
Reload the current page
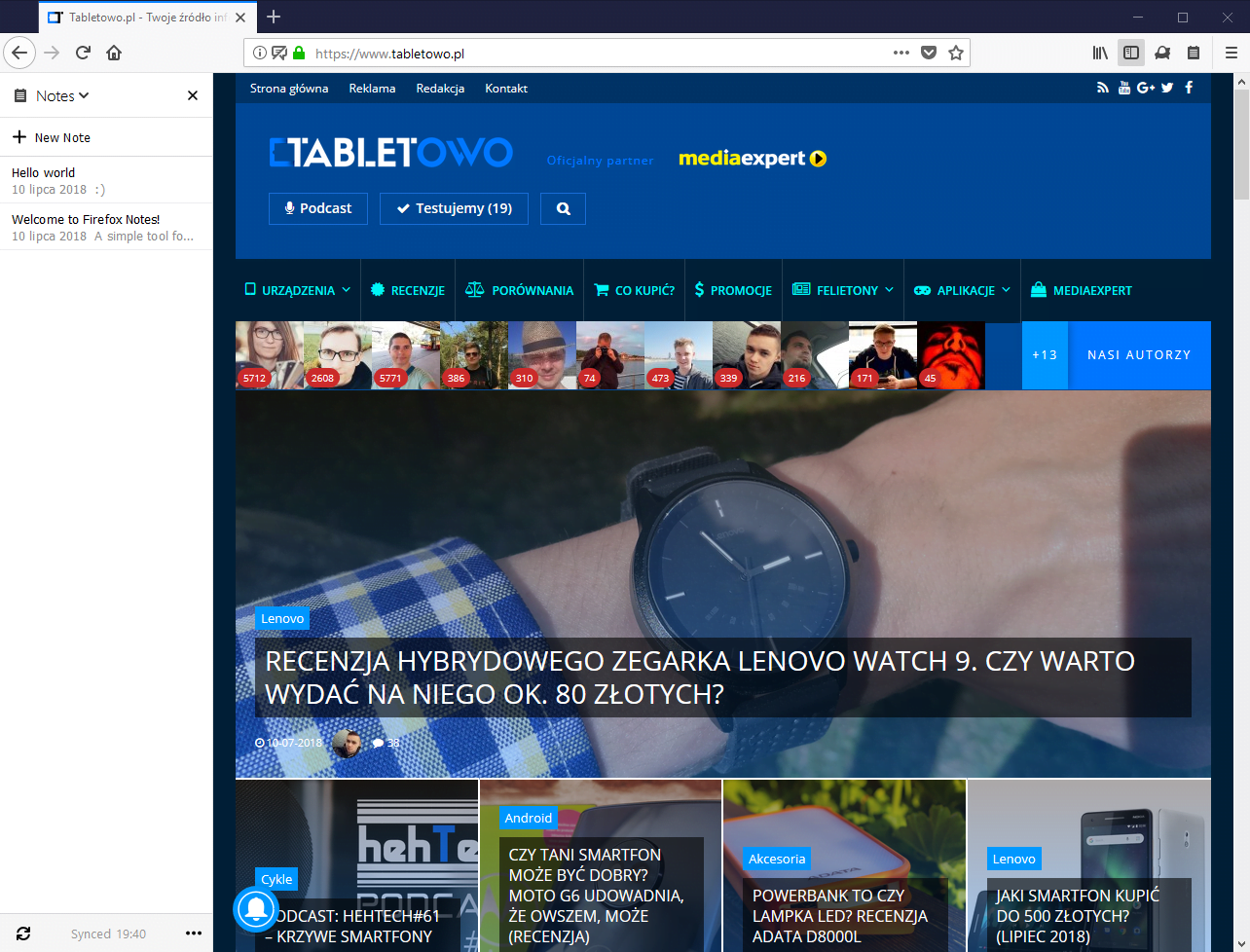tap(83, 53)
